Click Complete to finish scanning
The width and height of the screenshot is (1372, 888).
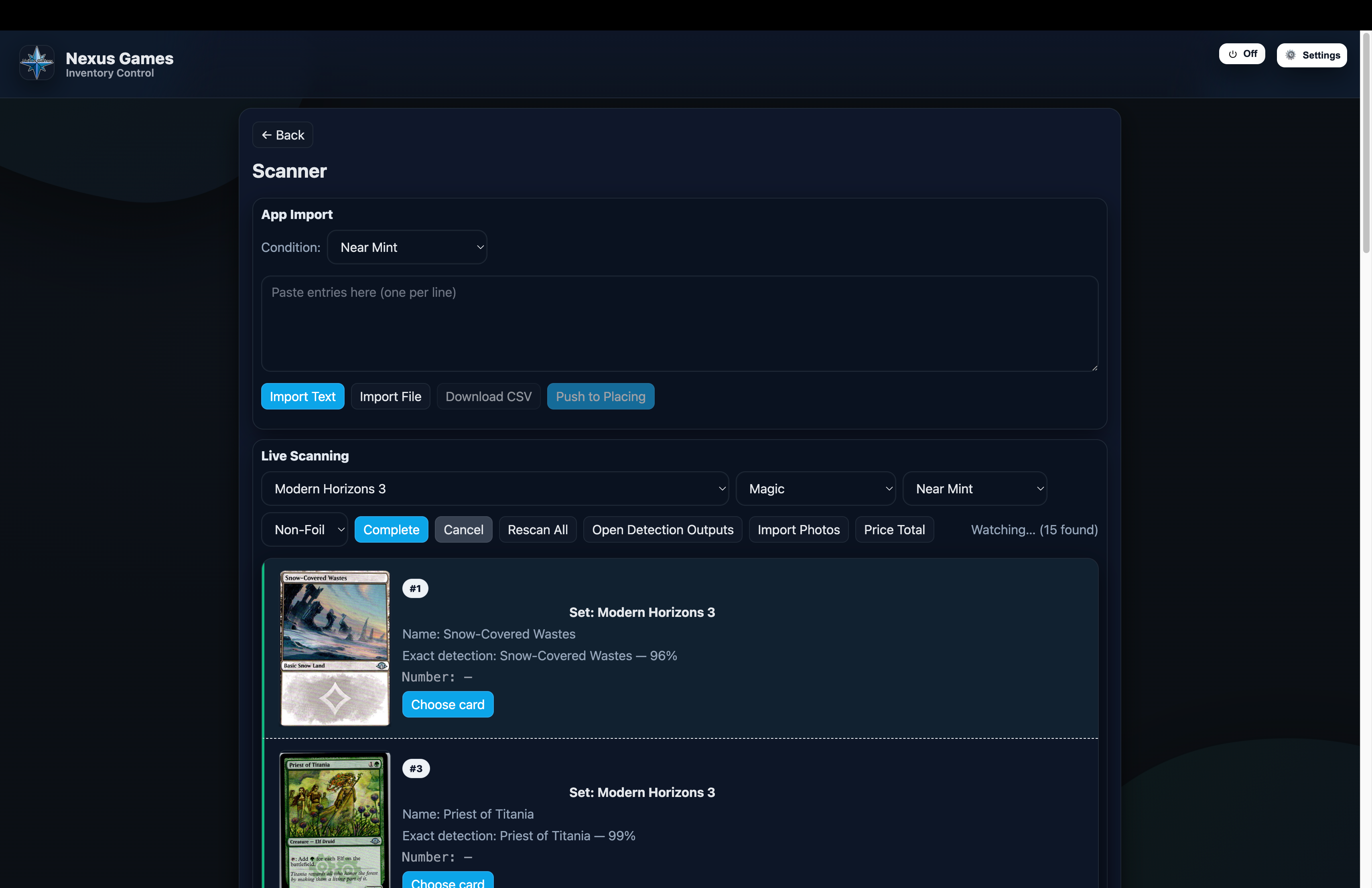pos(391,529)
